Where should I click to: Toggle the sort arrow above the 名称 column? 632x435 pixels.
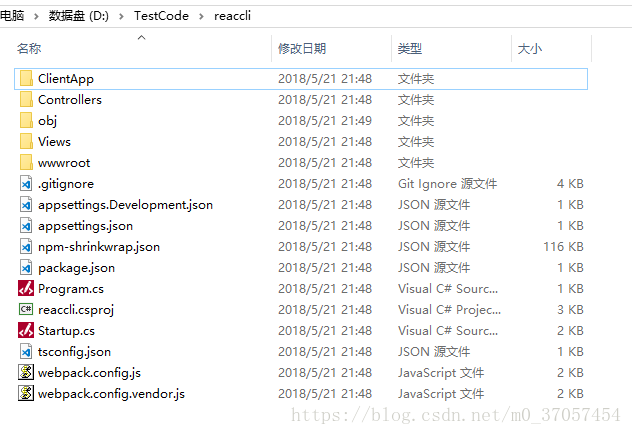pos(141,37)
